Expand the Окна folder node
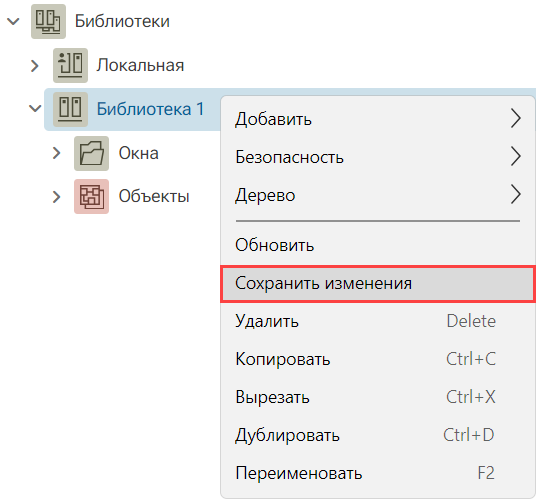536x500 pixels. (x=56, y=153)
